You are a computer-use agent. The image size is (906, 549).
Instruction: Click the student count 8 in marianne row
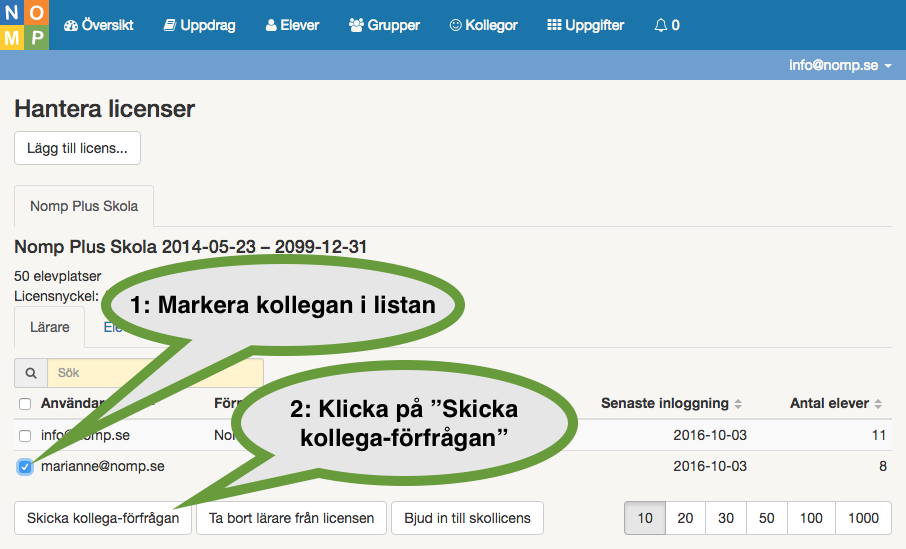[883, 466]
